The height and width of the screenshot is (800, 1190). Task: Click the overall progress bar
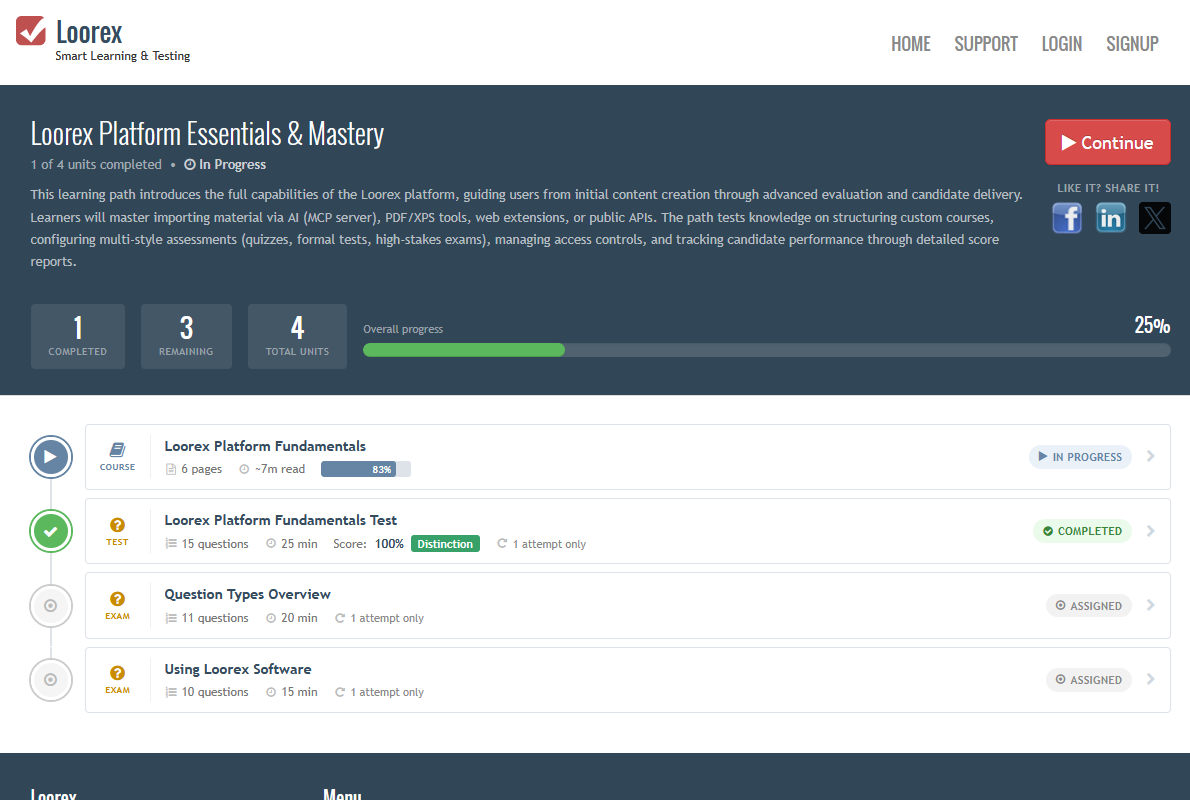pyautogui.click(x=767, y=350)
